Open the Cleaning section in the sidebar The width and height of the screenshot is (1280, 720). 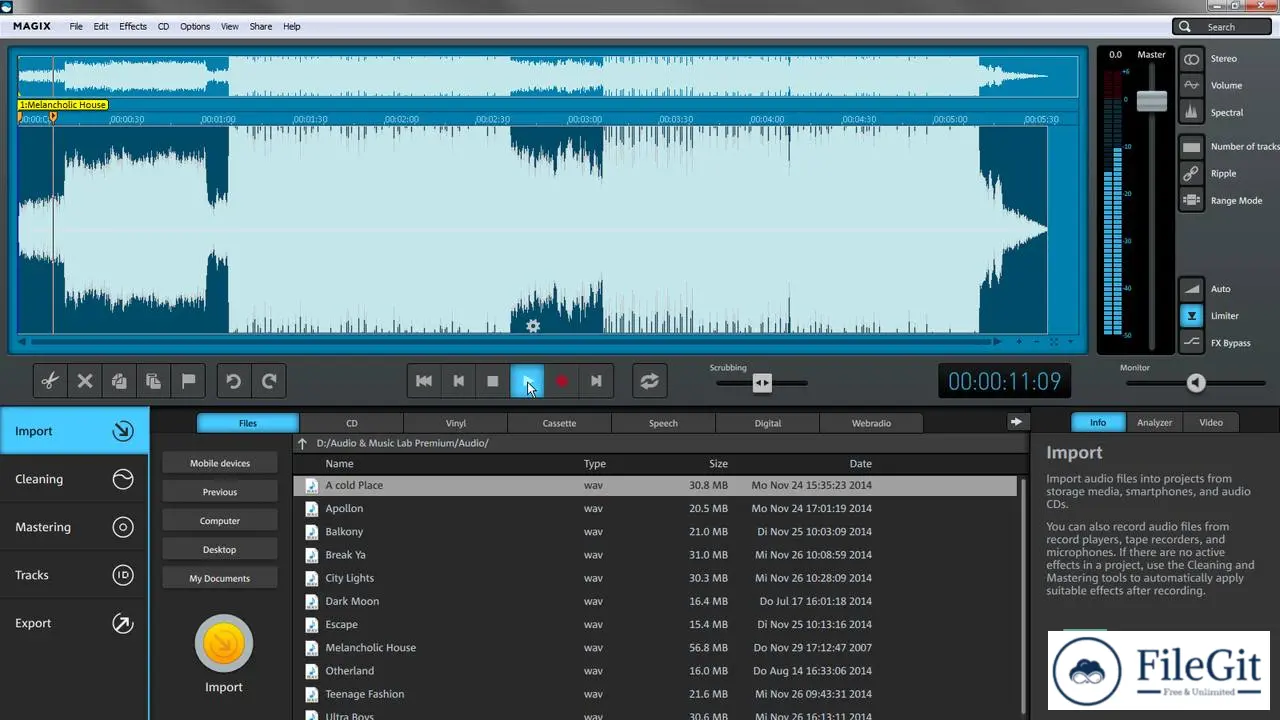(x=74, y=479)
